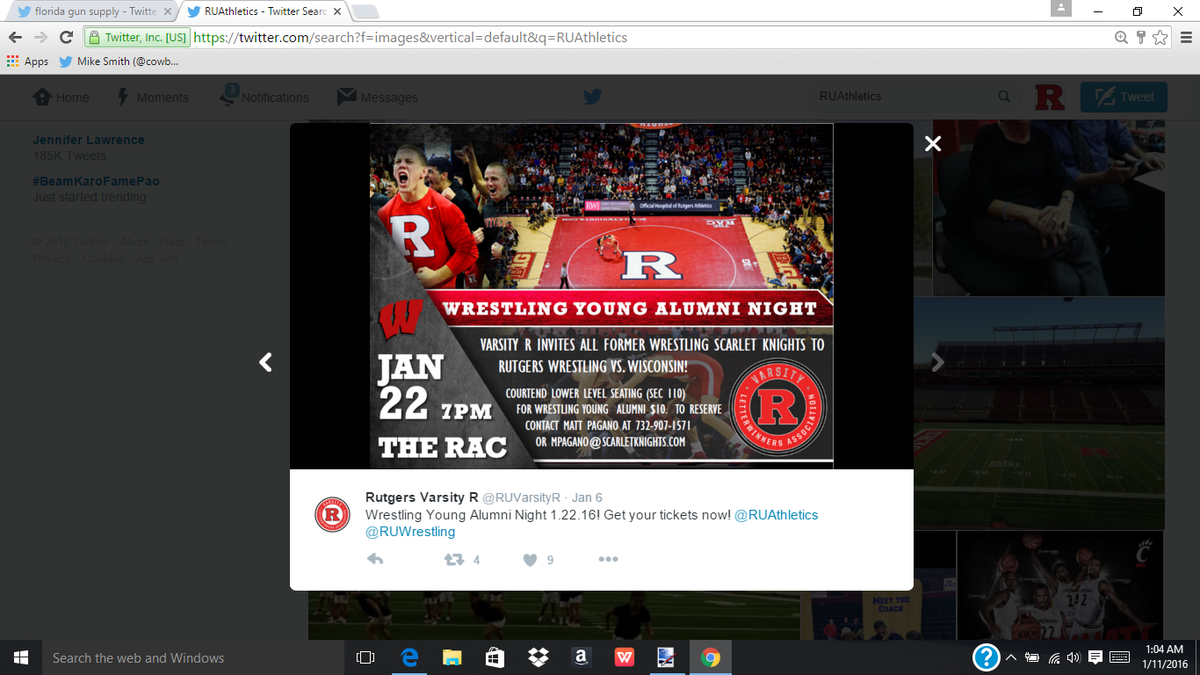Click the Twitter bird logo in navbar
The height and width of the screenshot is (675, 1200).
tap(593, 97)
